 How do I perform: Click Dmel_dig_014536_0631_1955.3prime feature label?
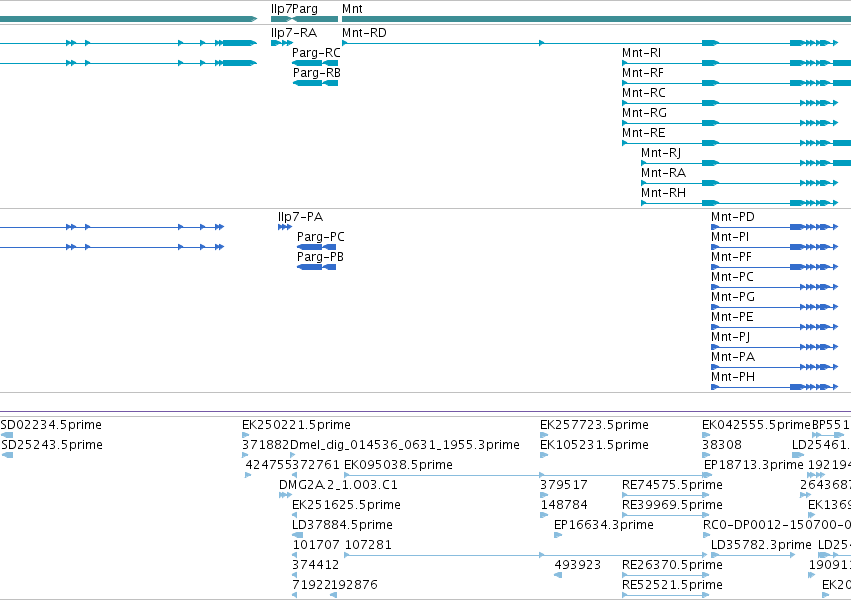pyautogui.click(x=405, y=445)
